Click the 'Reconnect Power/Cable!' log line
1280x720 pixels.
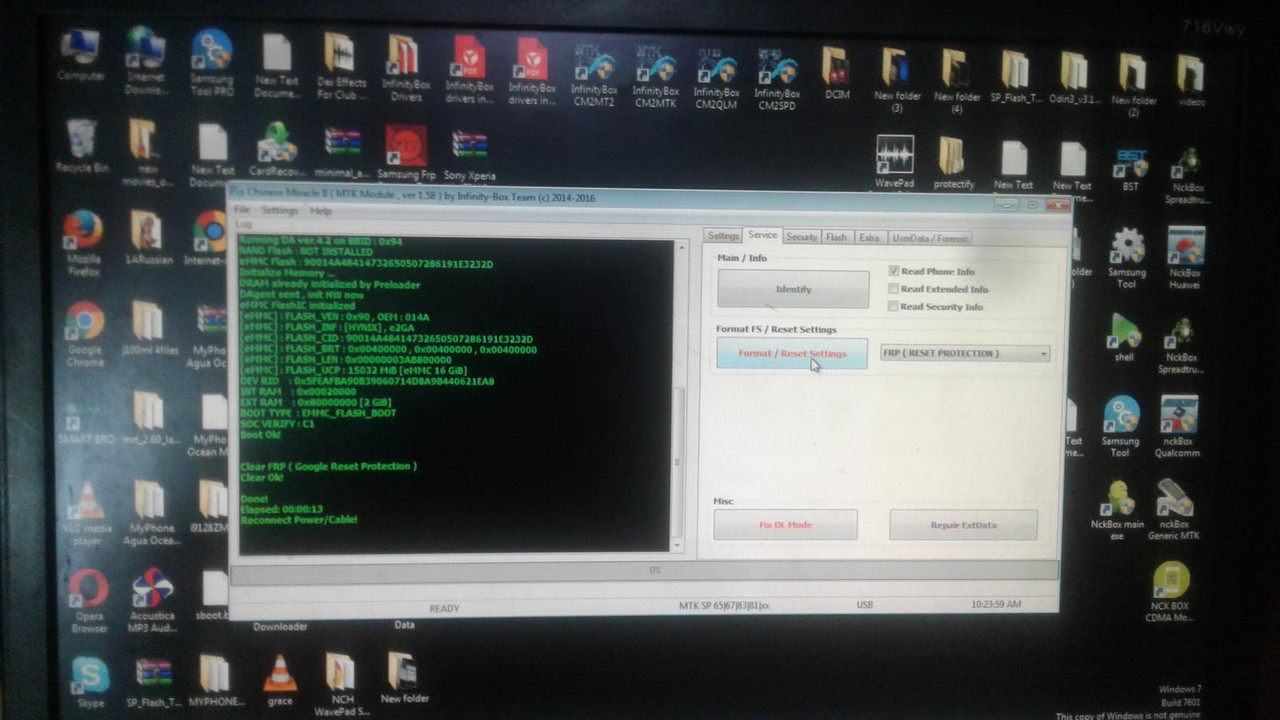click(299, 519)
